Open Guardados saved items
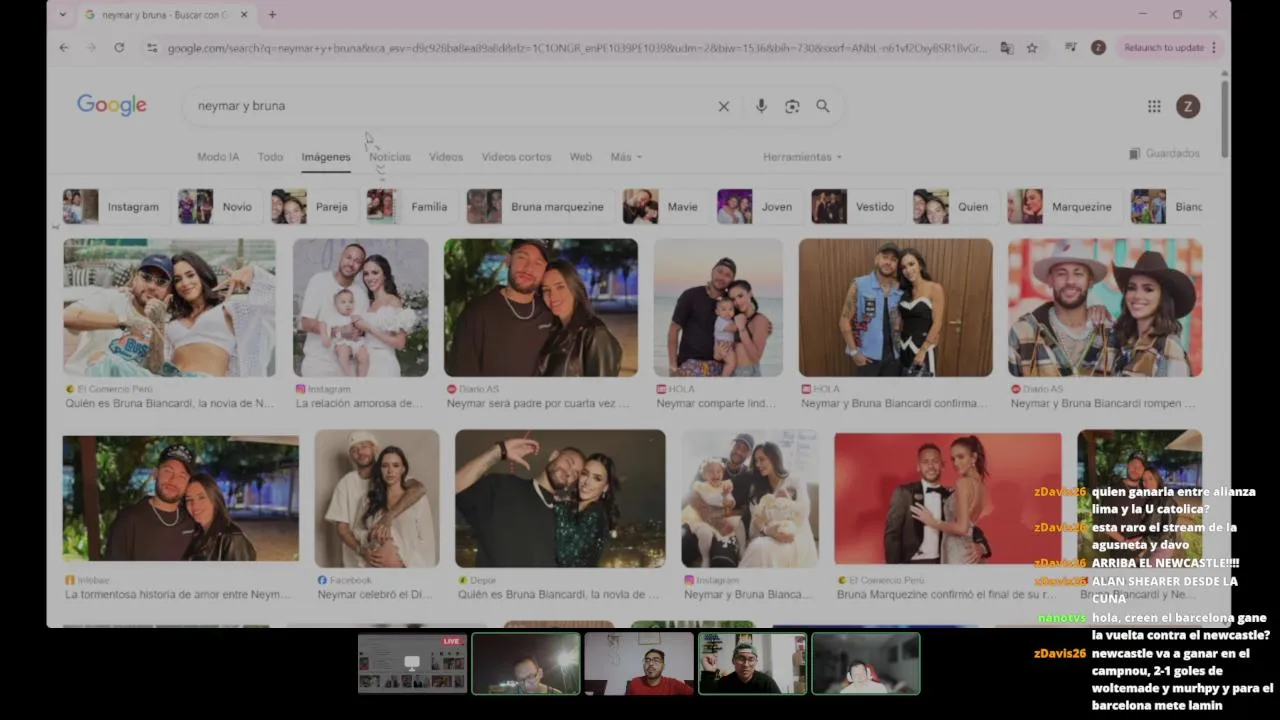Screen dimensions: 1280x720 [1164, 154]
